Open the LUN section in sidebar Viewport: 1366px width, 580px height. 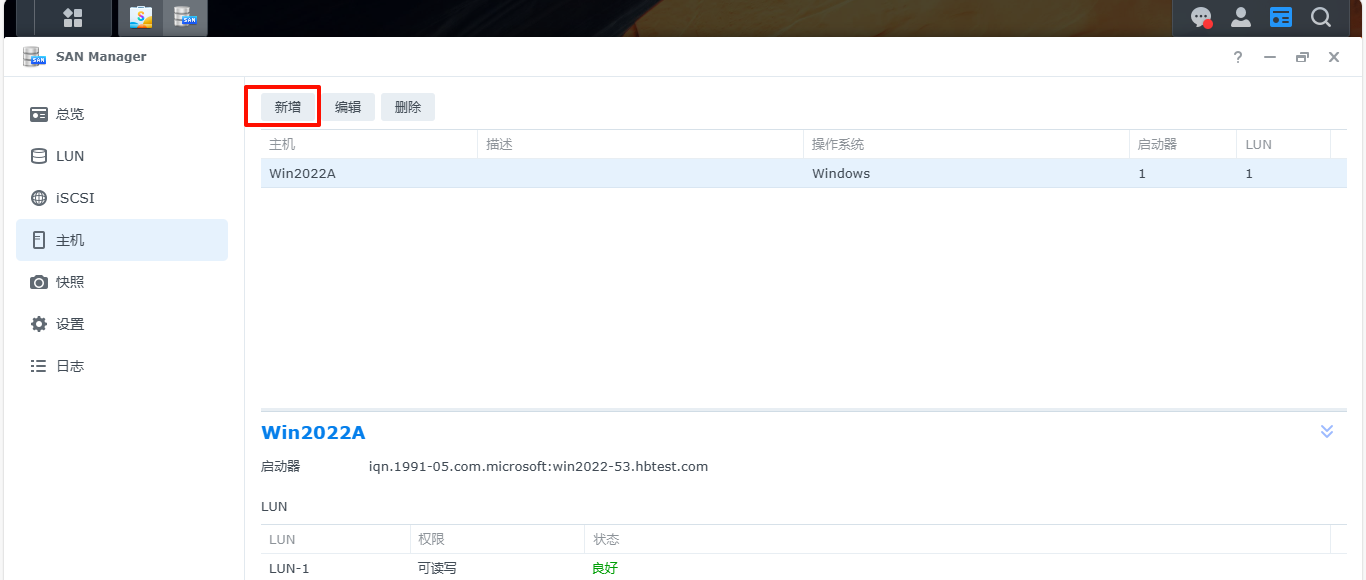(70, 156)
